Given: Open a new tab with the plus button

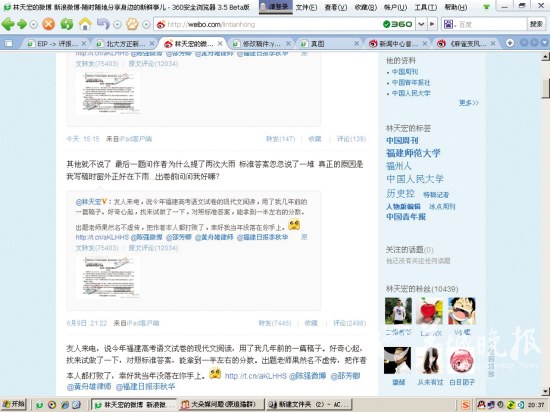Looking at the screenshot, I should (x=510, y=43).
